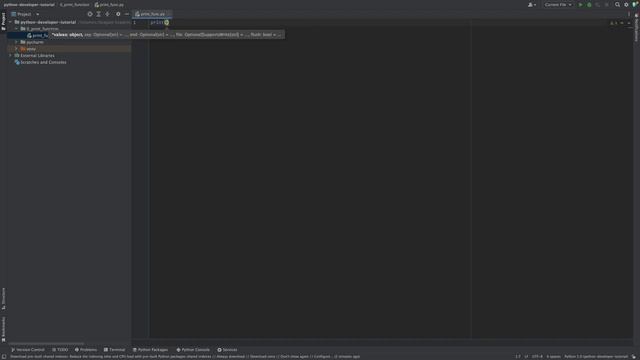Click print_func.py breadcrumb in navigation bar
640x360 pixels.
[x=109, y=4]
